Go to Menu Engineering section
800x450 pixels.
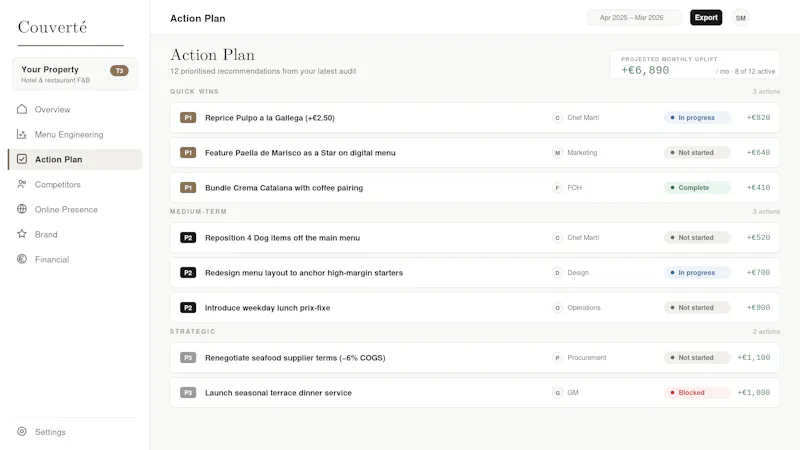tap(75, 134)
